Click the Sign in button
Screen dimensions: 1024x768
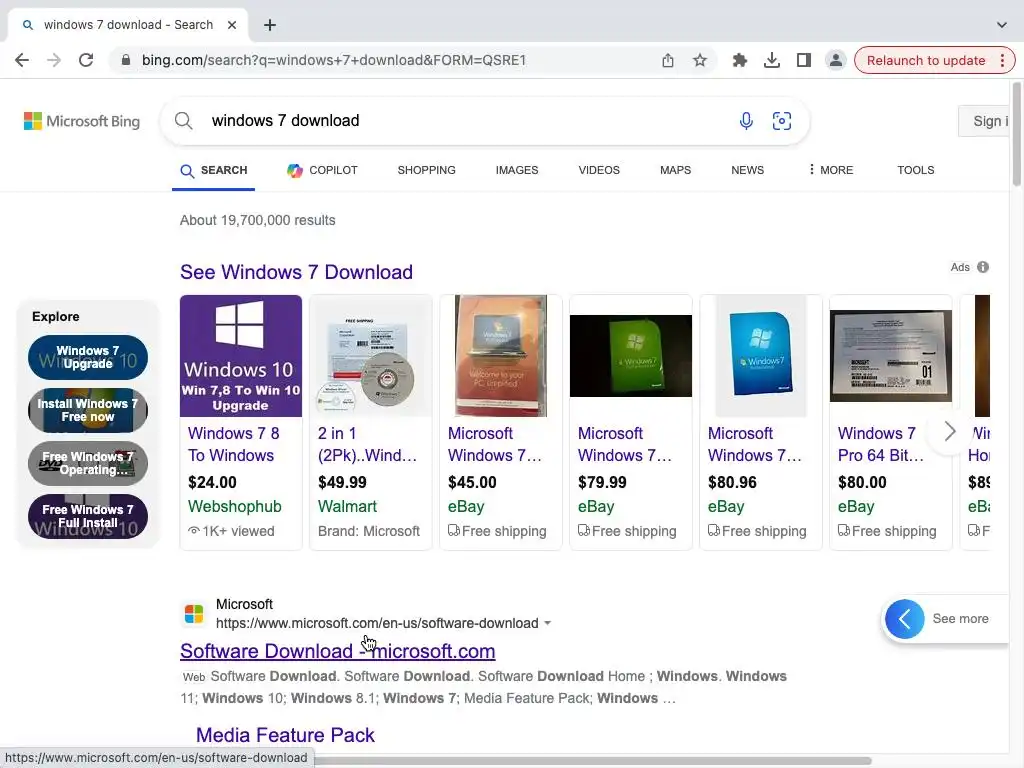pyautogui.click(x=986, y=121)
